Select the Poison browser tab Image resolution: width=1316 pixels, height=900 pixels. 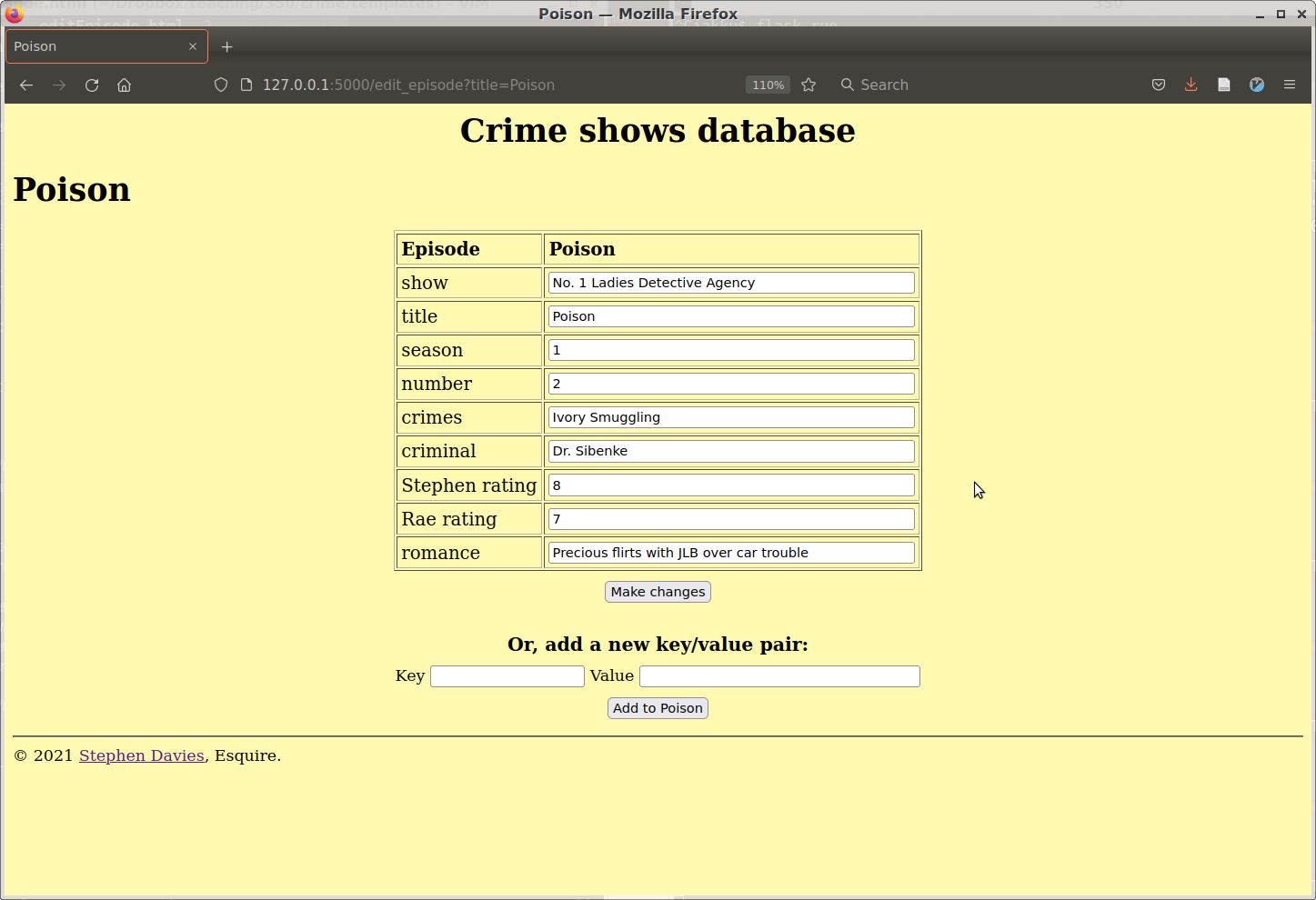(x=91, y=46)
